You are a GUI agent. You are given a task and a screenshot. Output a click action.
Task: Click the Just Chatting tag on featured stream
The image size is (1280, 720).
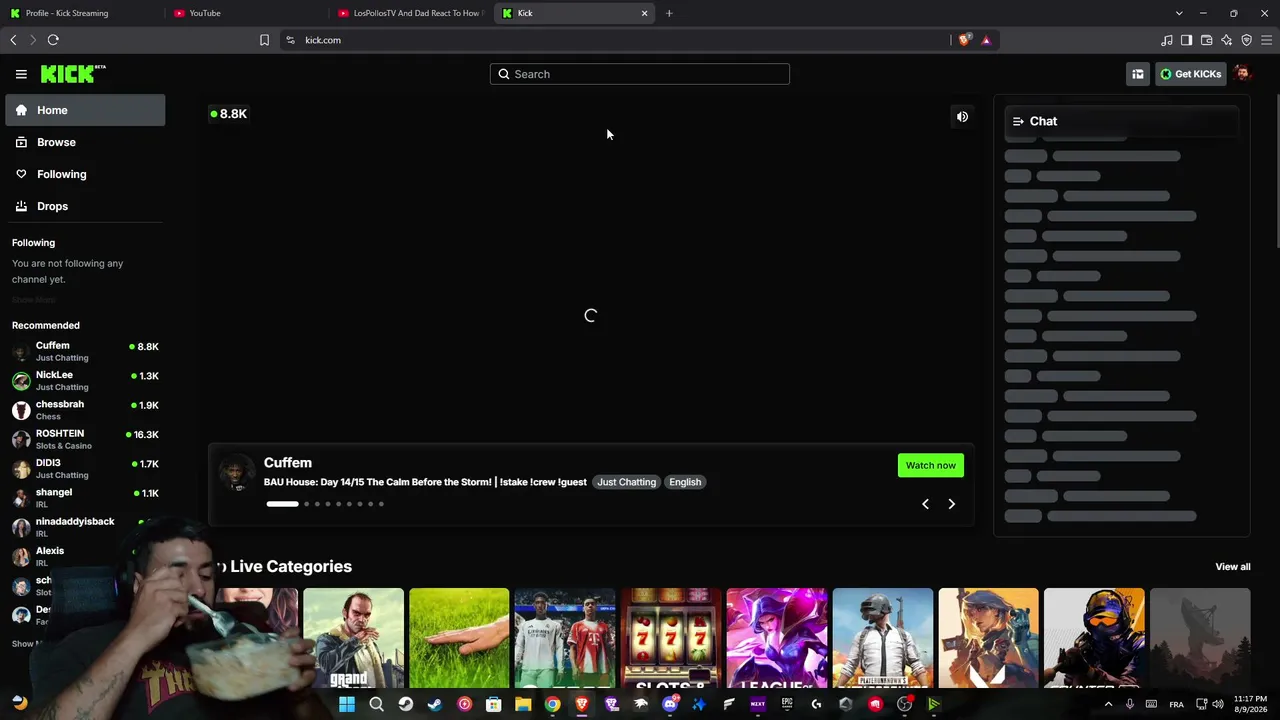(x=627, y=482)
